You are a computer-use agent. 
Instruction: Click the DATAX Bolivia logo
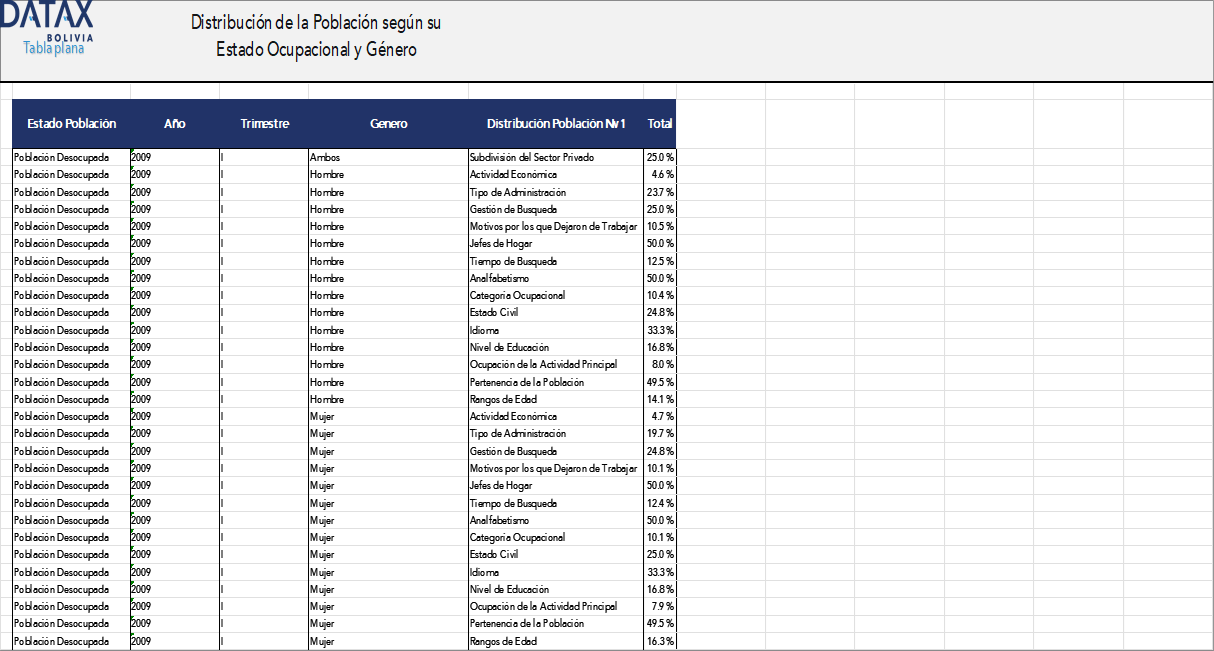(x=47, y=20)
